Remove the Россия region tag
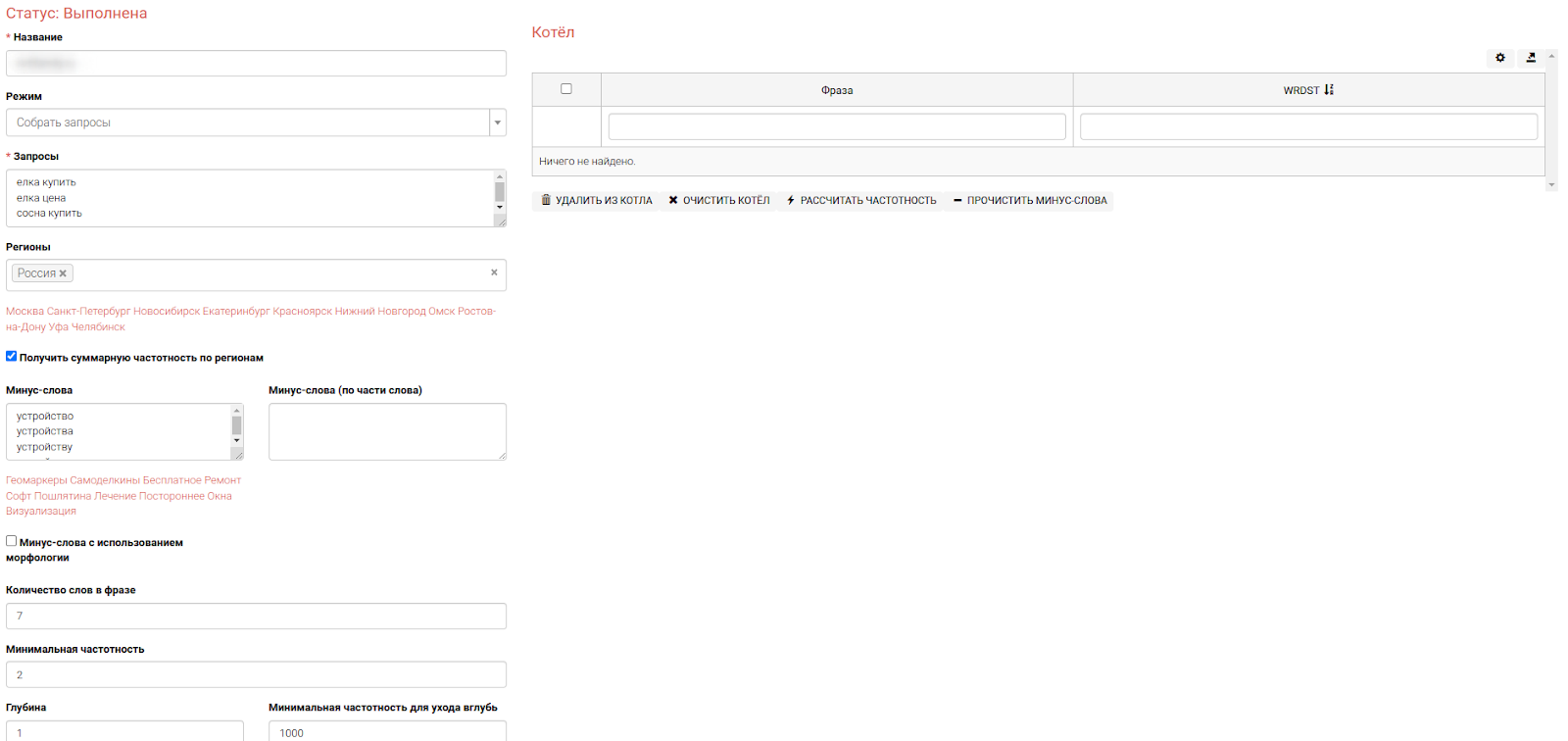Screen dimensions: 1568x741 coord(63,273)
